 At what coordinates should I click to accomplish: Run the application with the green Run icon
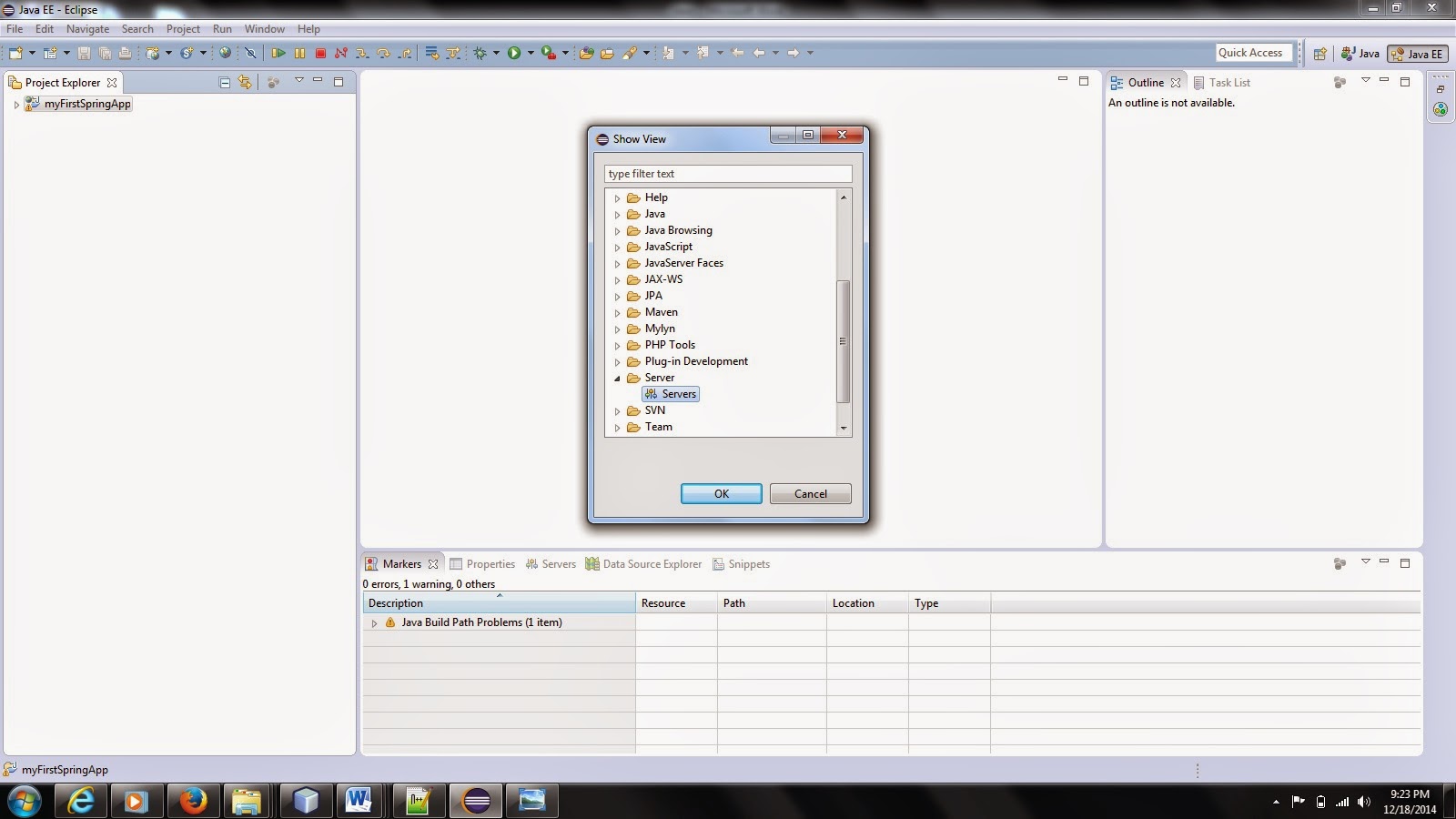[x=514, y=53]
